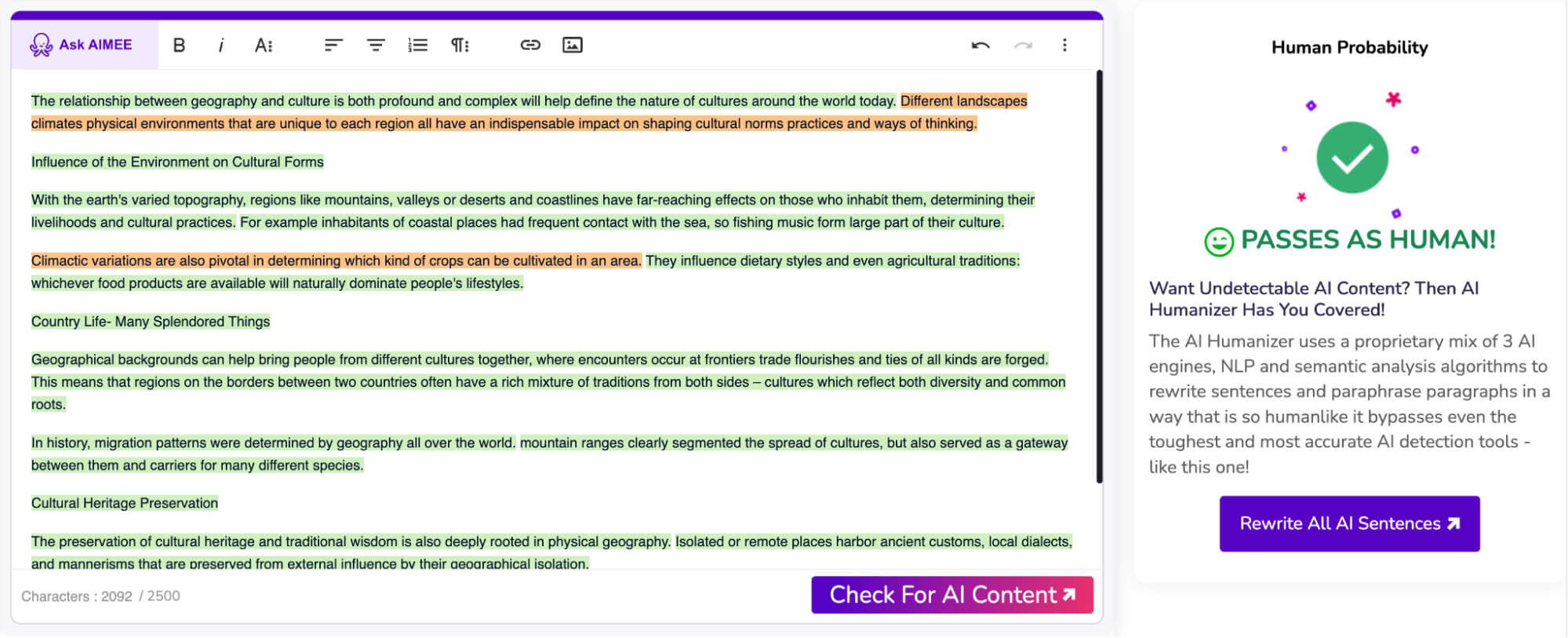Screen dimensions: 1568x638
Task: Insert a hyperlink
Action: click(x=530, y=46)
